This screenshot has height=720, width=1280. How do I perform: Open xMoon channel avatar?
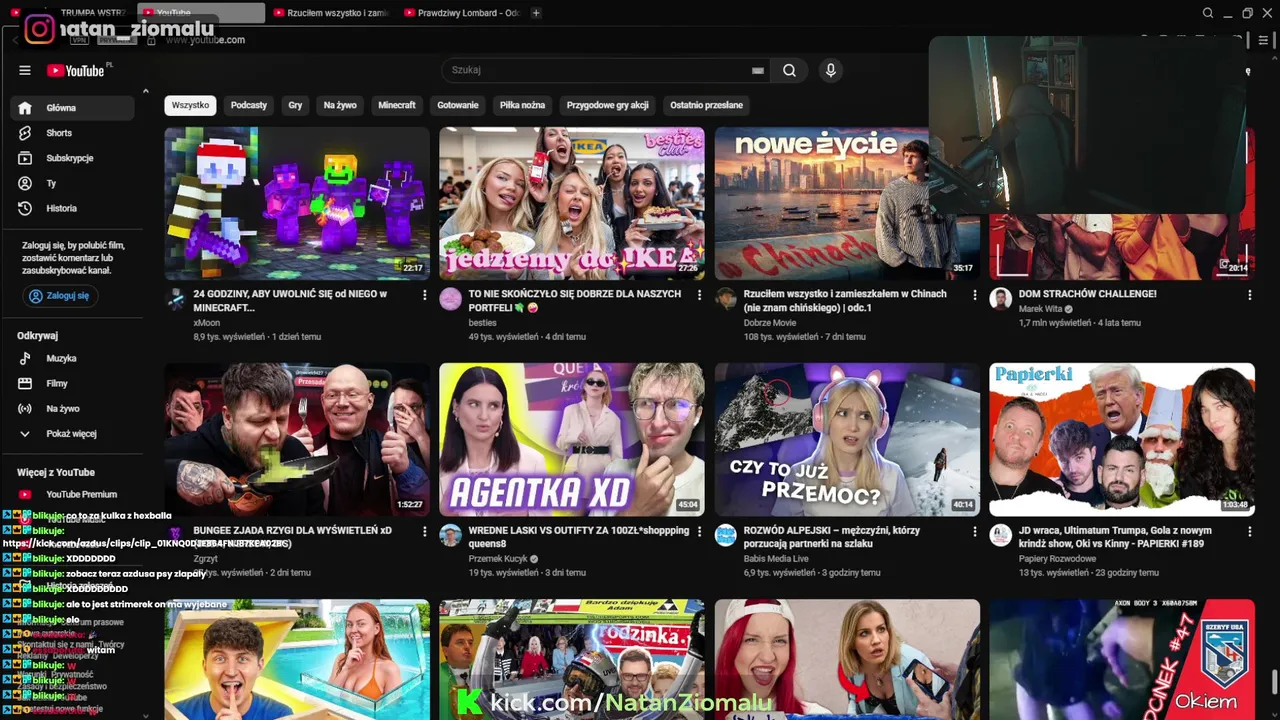pos(176,299)
